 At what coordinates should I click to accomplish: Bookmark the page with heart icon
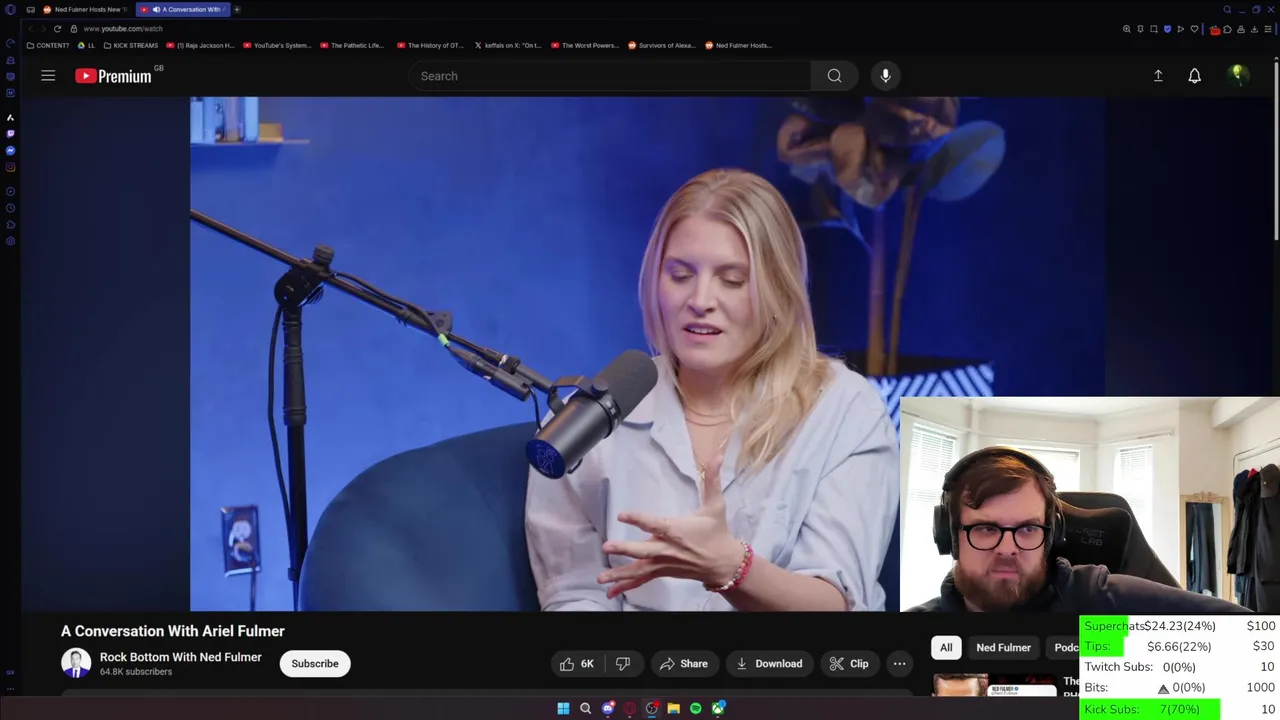pos(1194,29)
